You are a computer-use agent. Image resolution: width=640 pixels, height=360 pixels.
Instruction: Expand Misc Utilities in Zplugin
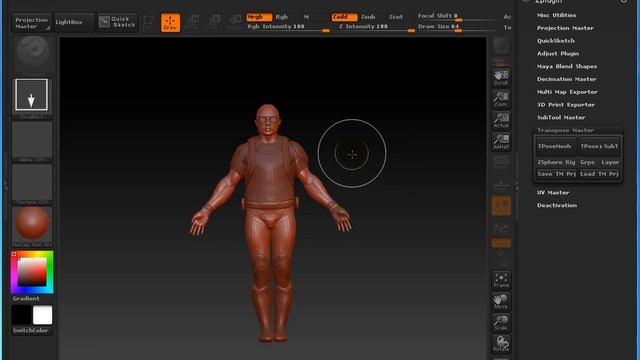(x=556, y=15)
